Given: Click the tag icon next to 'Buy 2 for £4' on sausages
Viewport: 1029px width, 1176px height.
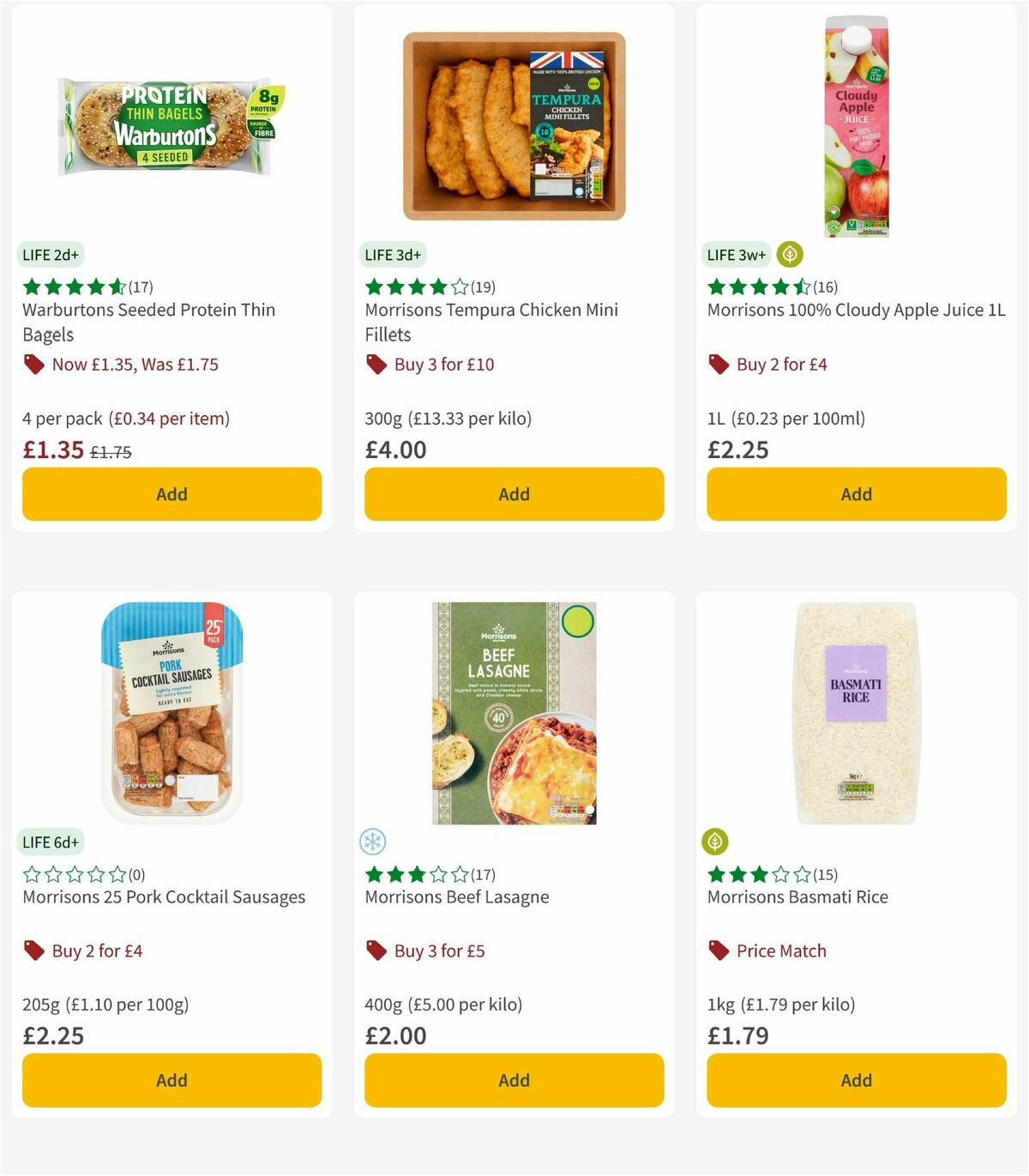Looking at the screenshot, I should (34, 950).
